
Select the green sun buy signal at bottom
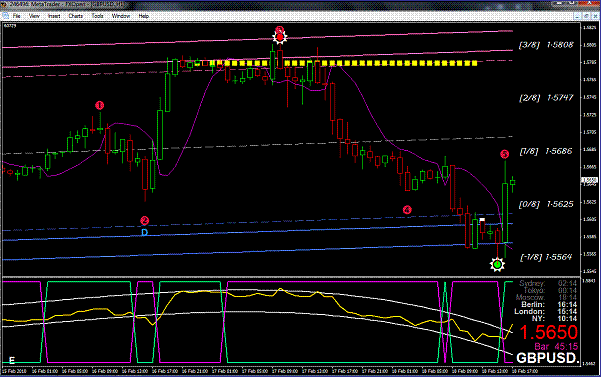tap(498, 265)
